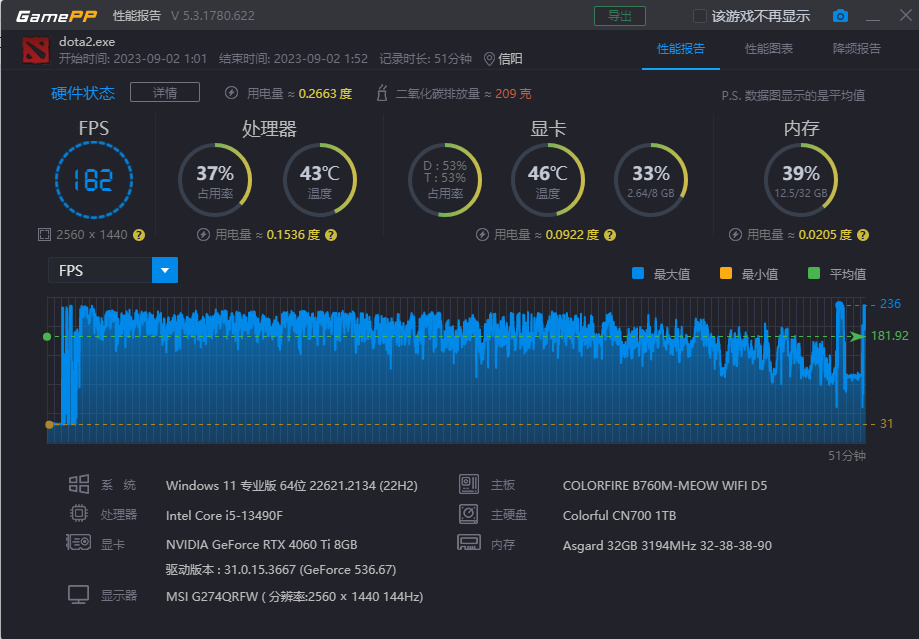This screenshot has height=639, width=919.
Task: Enable the 该游戏不再显示 checkbox
Action: tap(699, 16)
